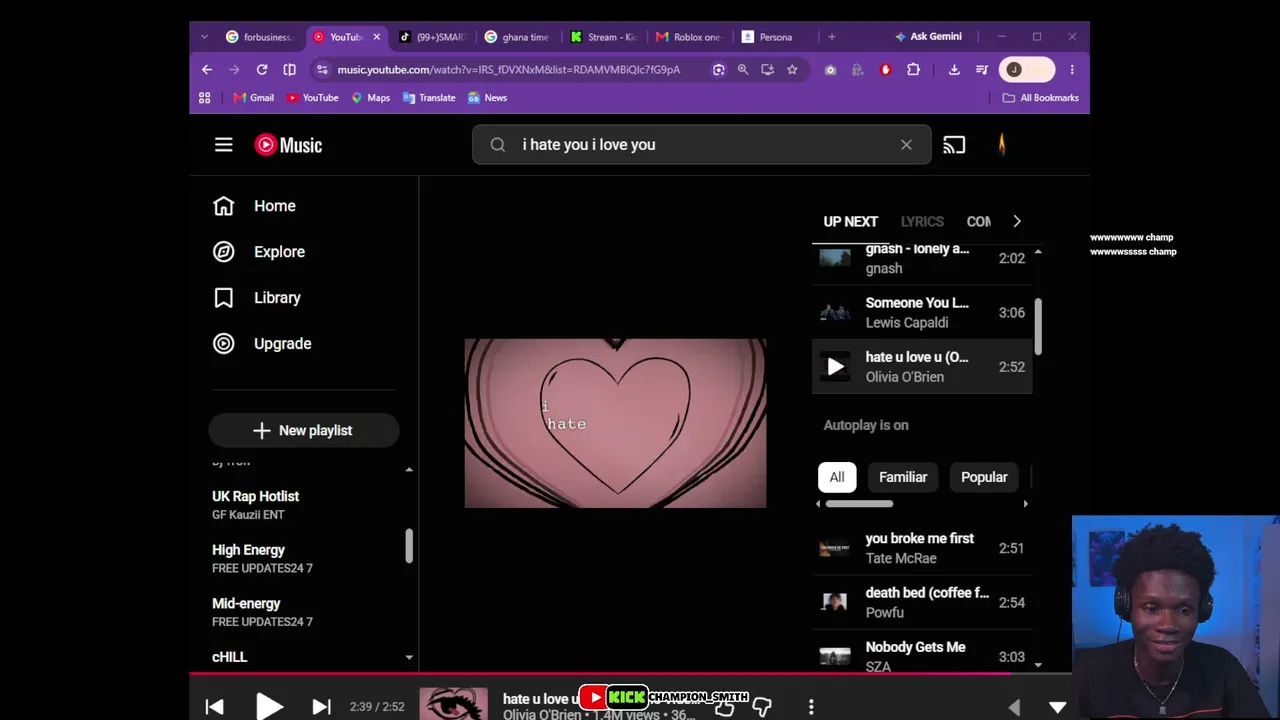Click the Chrome side panel icon
The width and height of the screenshot is (1280, 720).
point(289,70)
